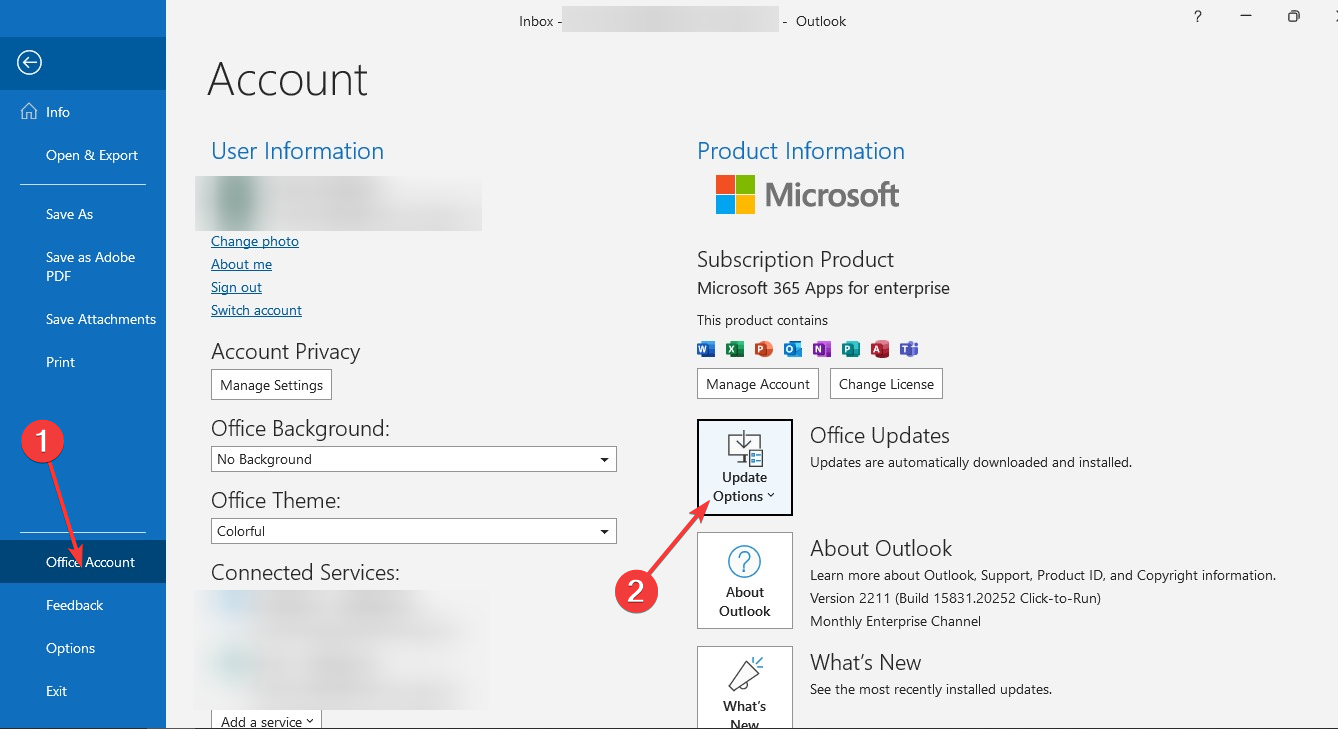Click the What's New megaphone button
The height and width of the screenshot is (729, 1338).
click(x=745, y=687)
